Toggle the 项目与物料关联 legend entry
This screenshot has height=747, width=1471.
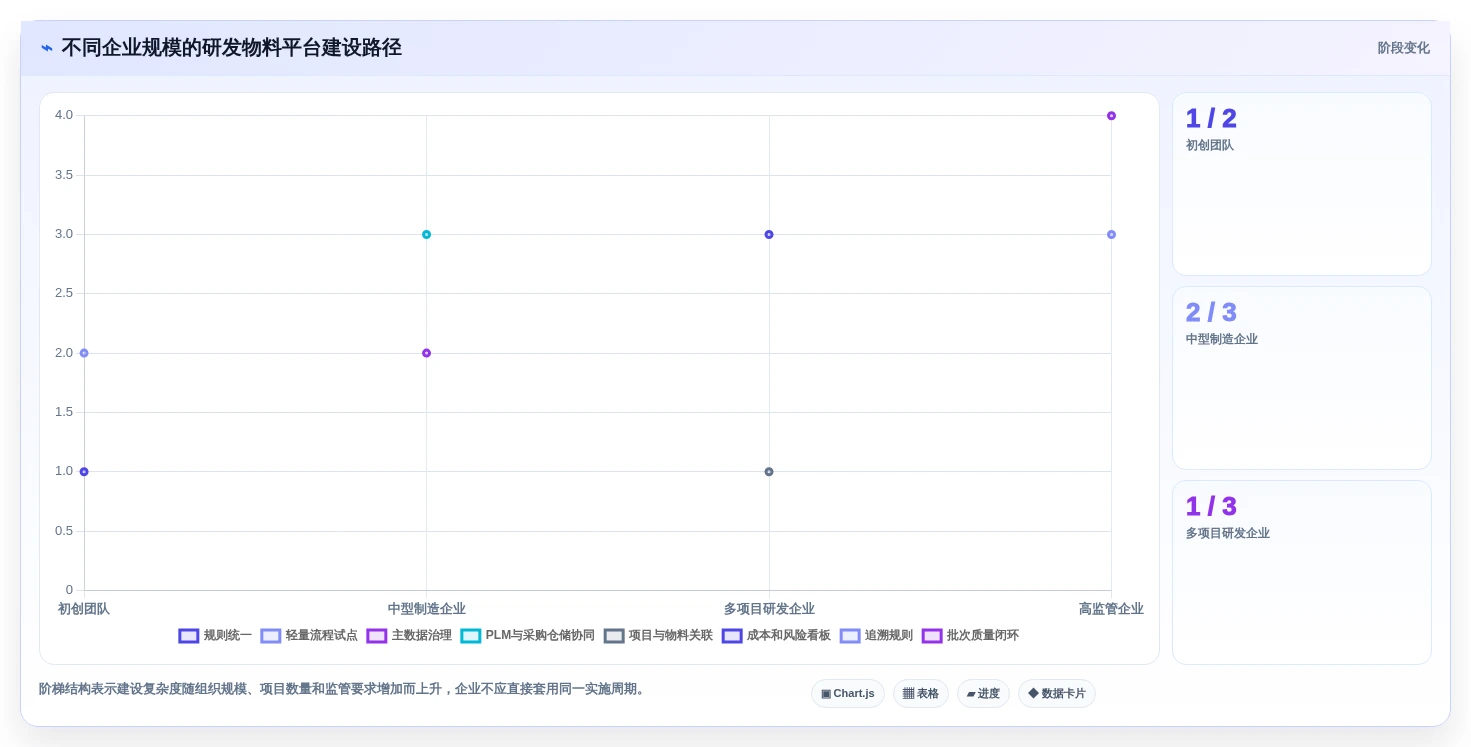tap(658, 635)
